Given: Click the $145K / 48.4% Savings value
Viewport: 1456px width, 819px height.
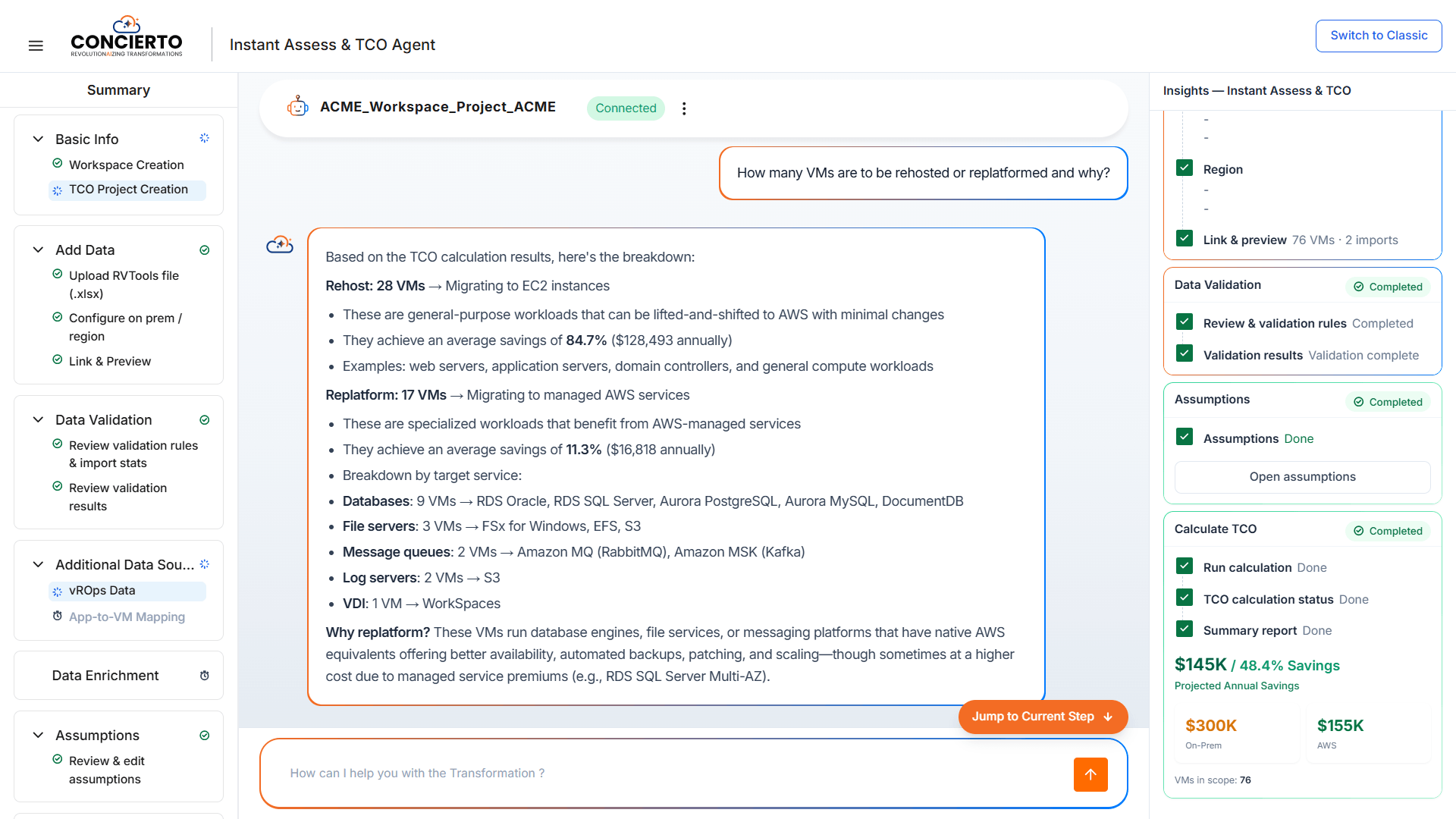Looking at the screenshot, I should tap(1257, 665).
